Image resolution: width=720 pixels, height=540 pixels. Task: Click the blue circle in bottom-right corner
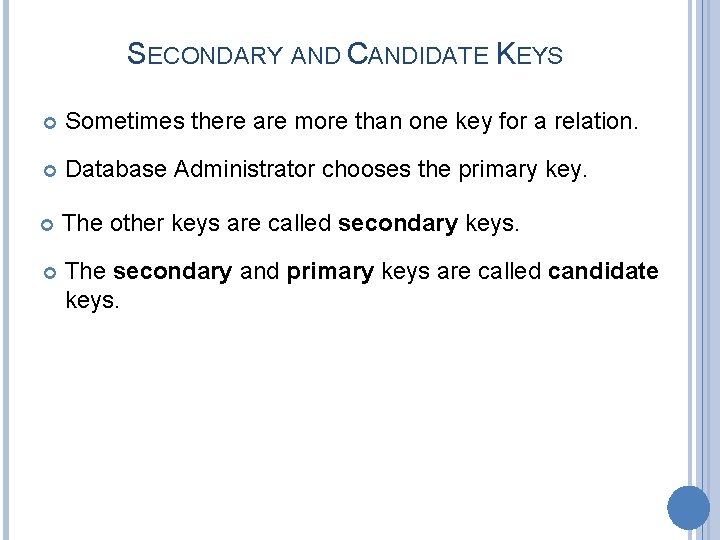click(x=688, y=508)
